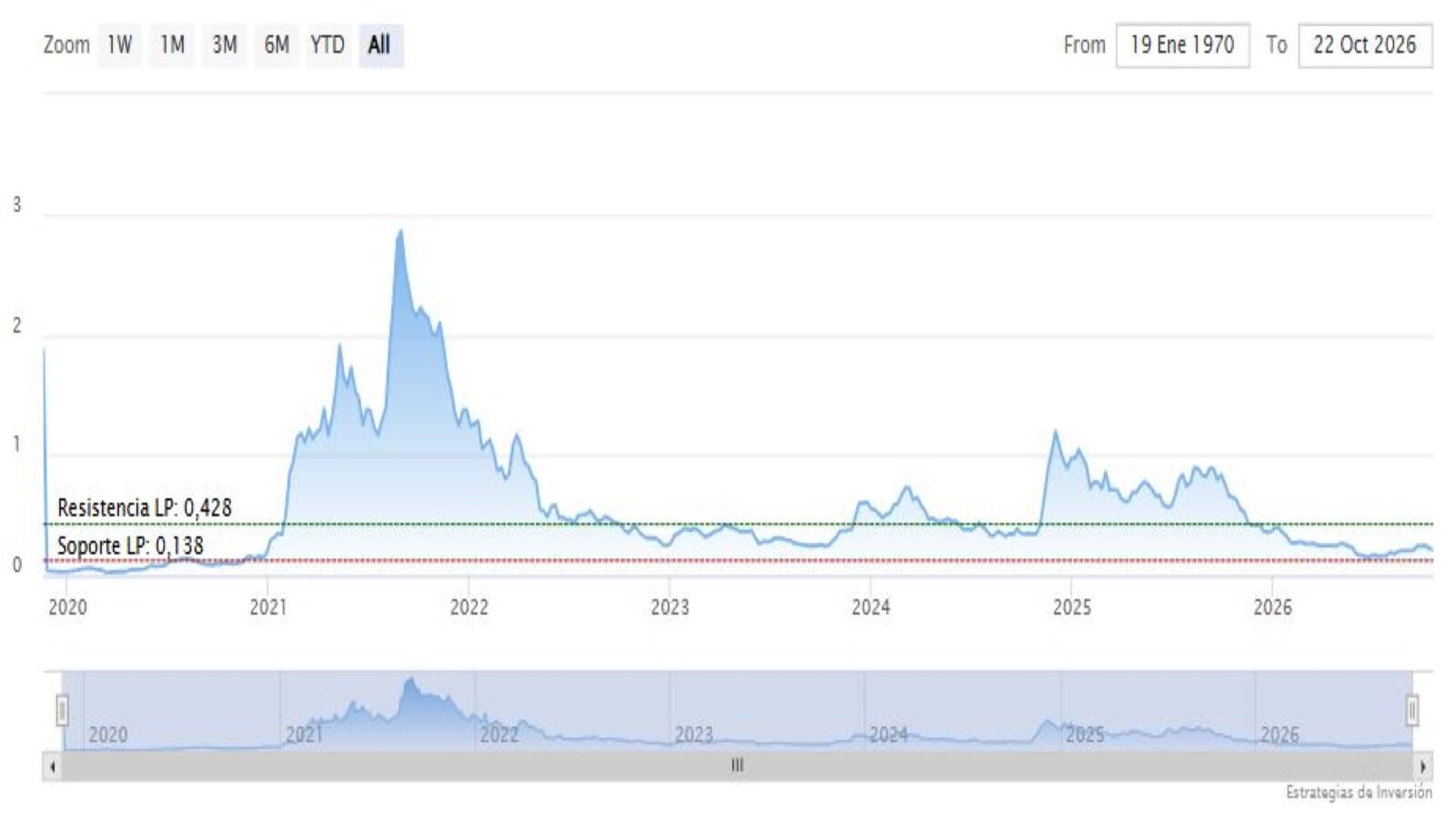Click the y-axis value 2
This screenshot has width=1456, height=819.
tap(16, 326)
